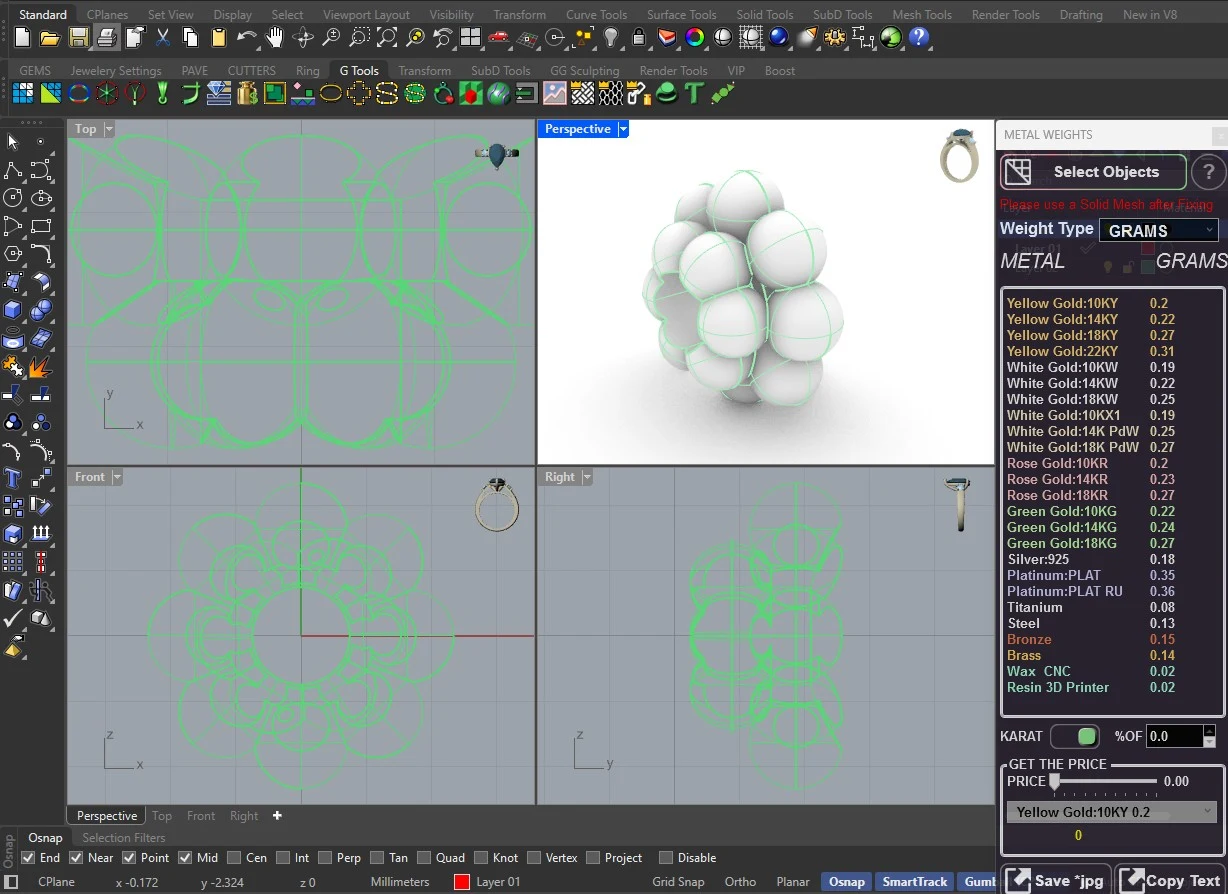Enable the Quad osnap checkbox
Image resolution: width=1228 pixels, height=894 pixels.
(423, 858)
